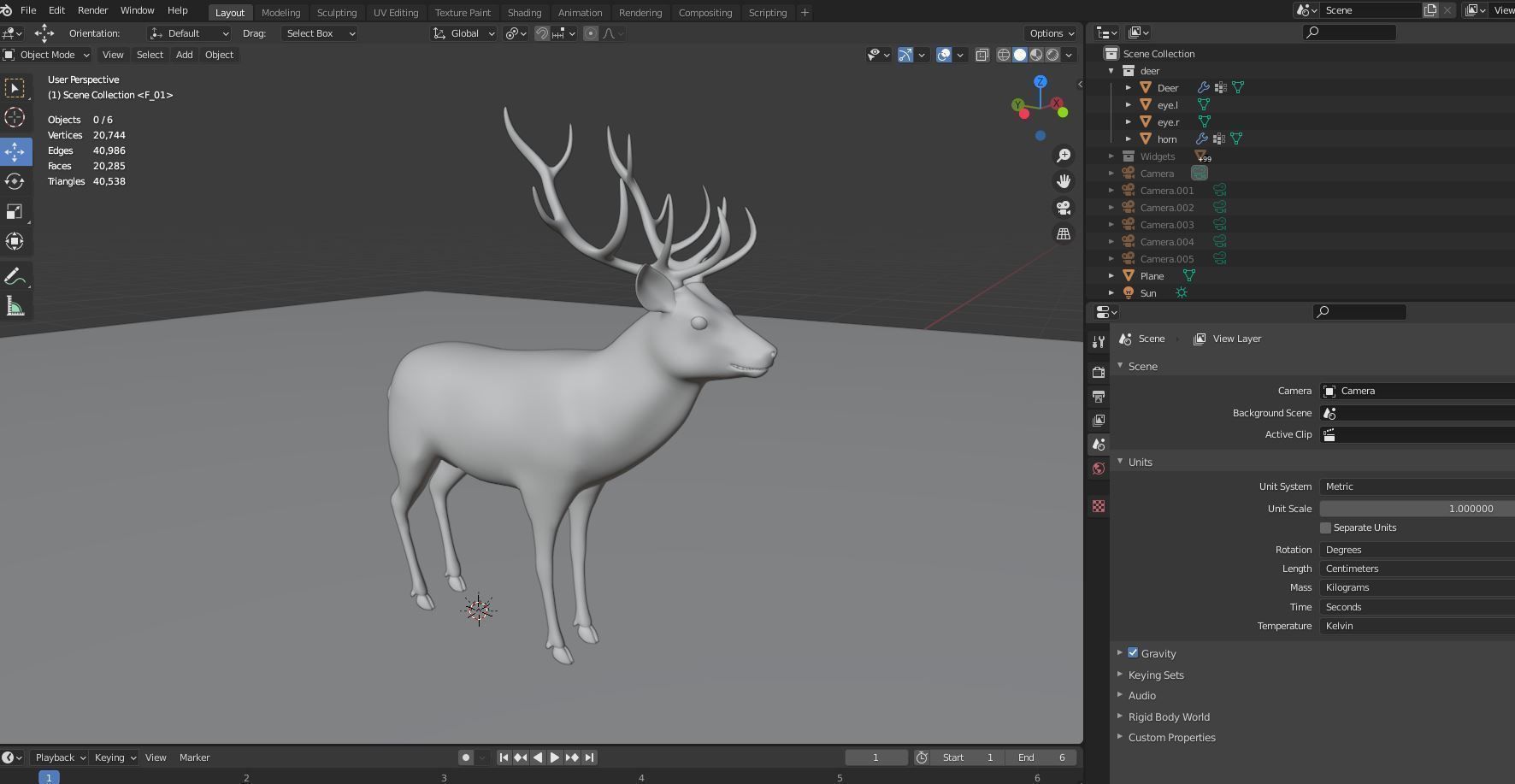The image size is (1515, 784).
Task: Toggle X-ray view mode
Action: tap(982, 55)
